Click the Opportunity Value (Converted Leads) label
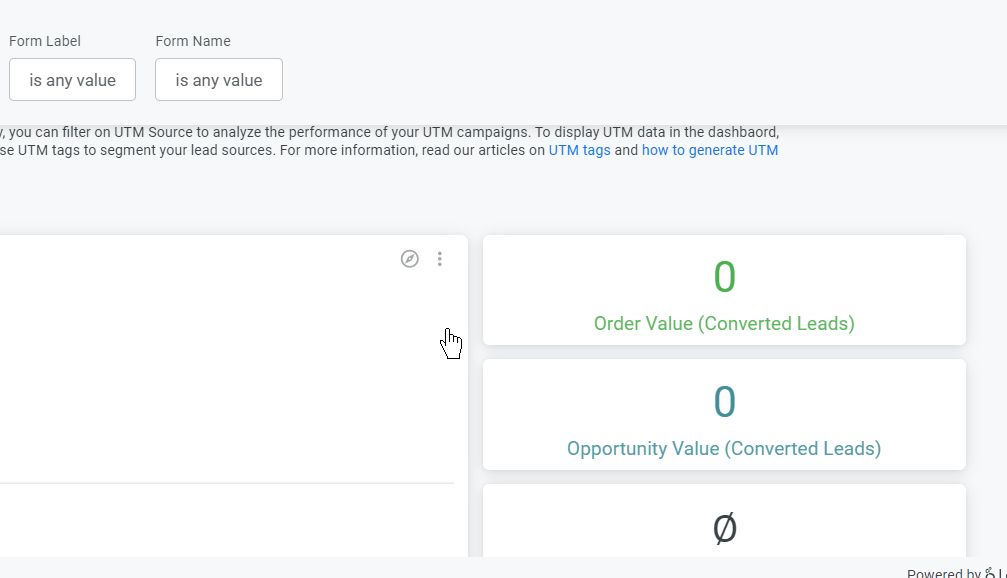 tap(724, 448)
